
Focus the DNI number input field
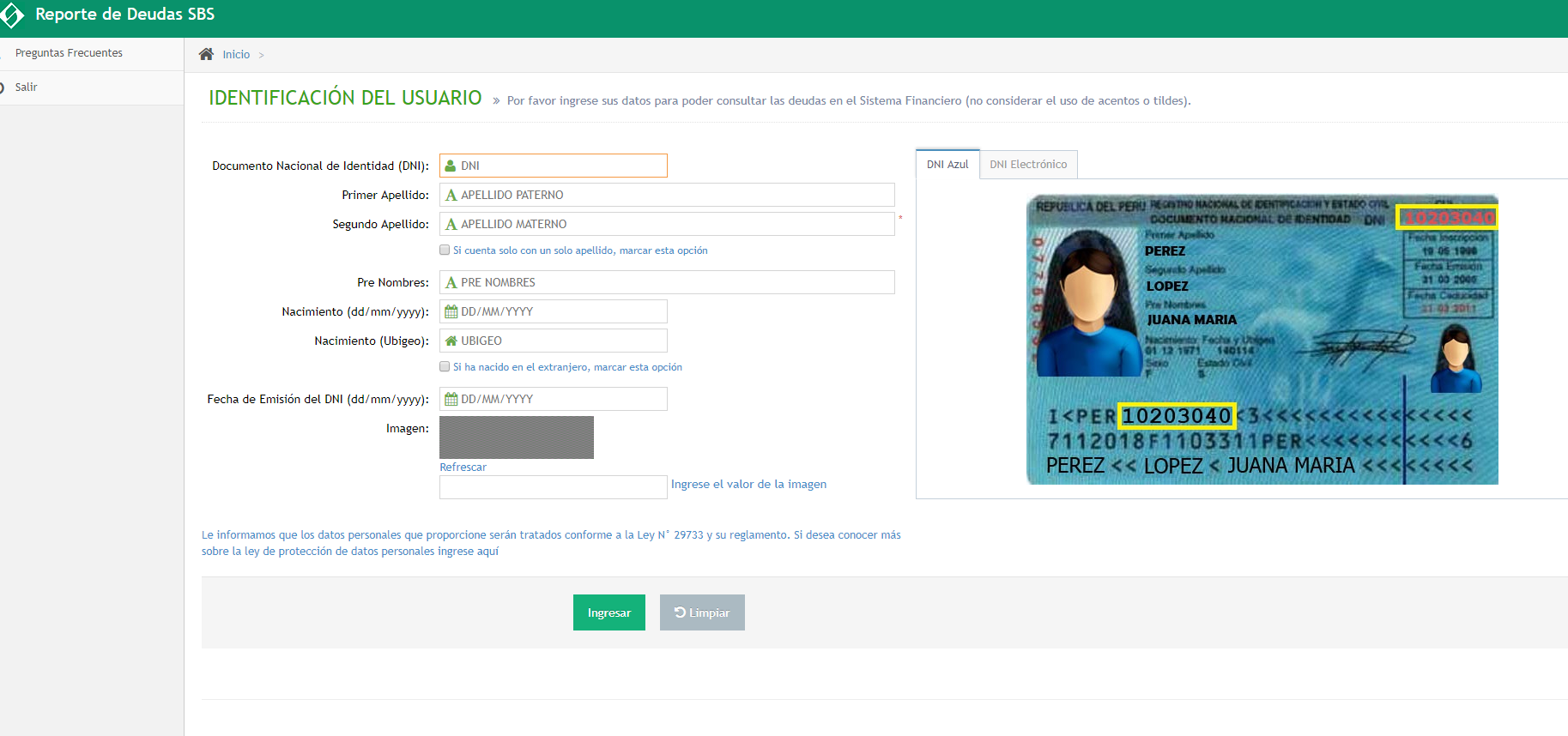tap(554, 166)
